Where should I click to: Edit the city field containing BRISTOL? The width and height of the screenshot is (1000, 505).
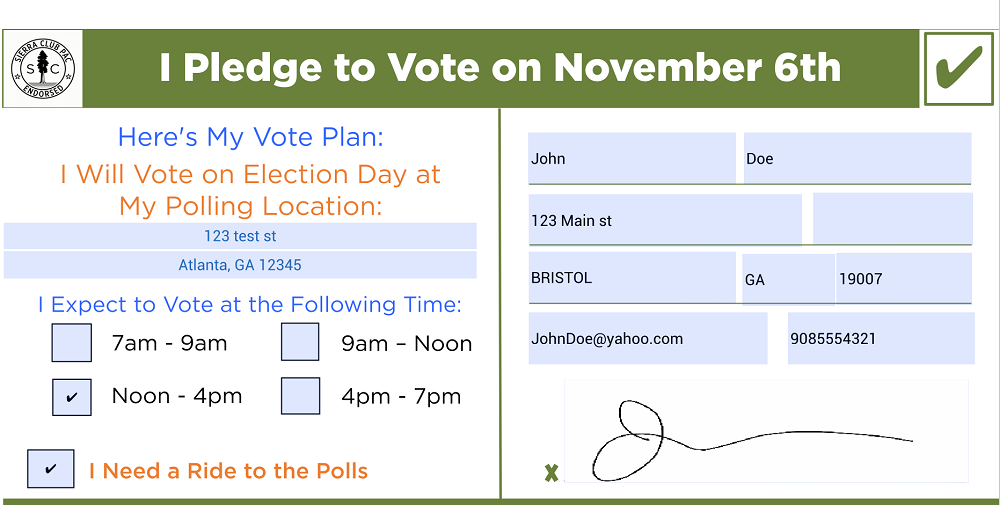pos(632,278)
